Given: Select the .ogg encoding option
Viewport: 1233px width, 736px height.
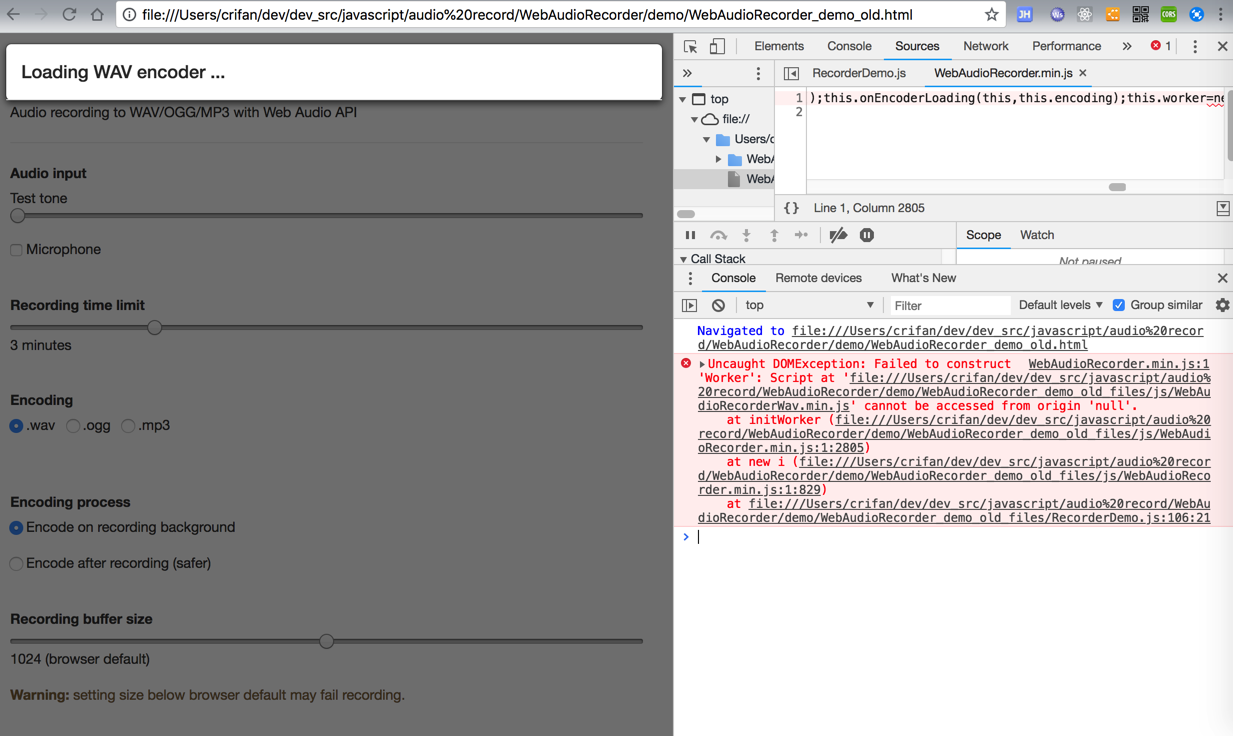Looking at the screenshot, I should (x=73, y=426).
